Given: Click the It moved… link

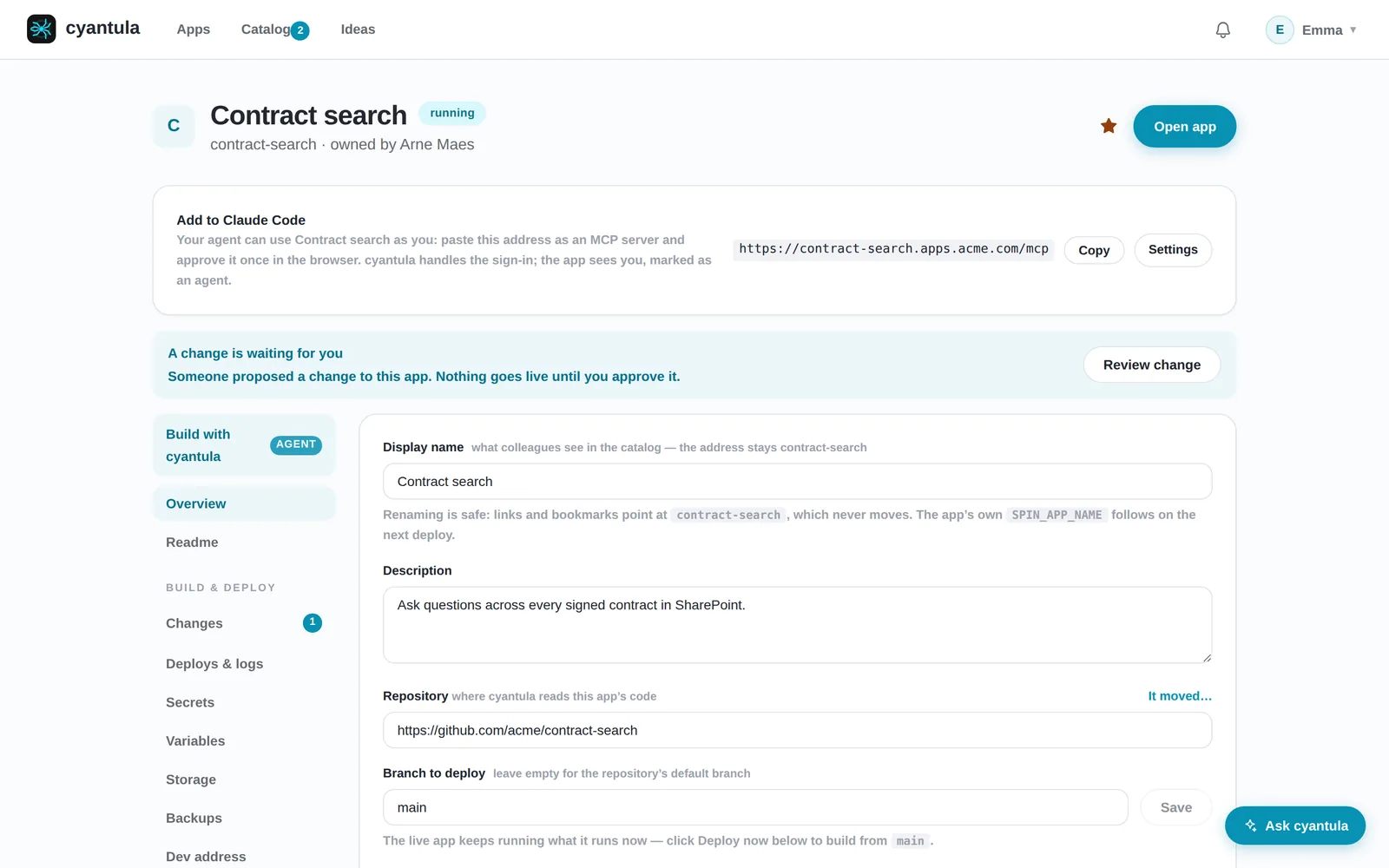Looking at the screenshot, I should pyautogui.click(x=1180, y=696).
